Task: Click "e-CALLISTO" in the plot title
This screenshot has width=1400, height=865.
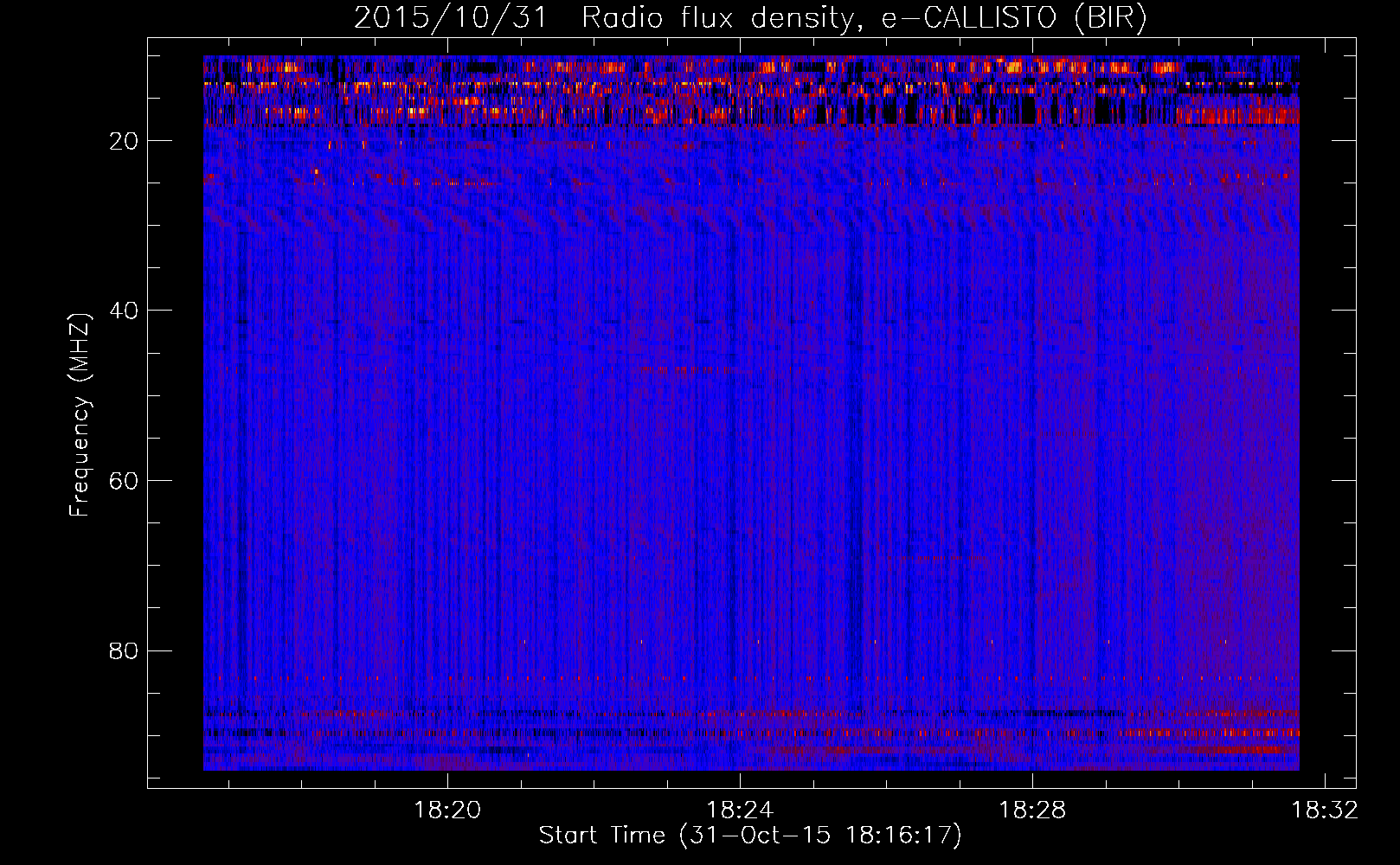Action: 969,18
